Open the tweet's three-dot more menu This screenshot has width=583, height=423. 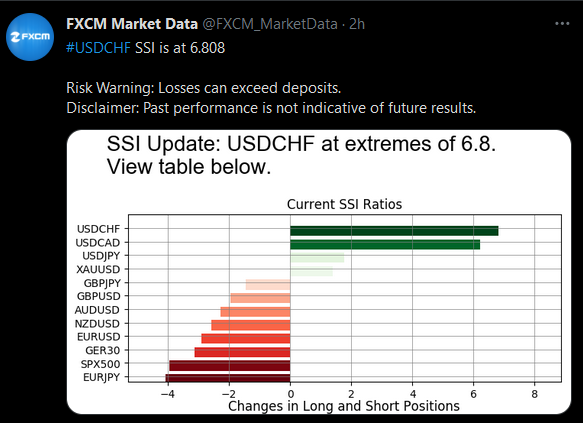tap(562, 24)
